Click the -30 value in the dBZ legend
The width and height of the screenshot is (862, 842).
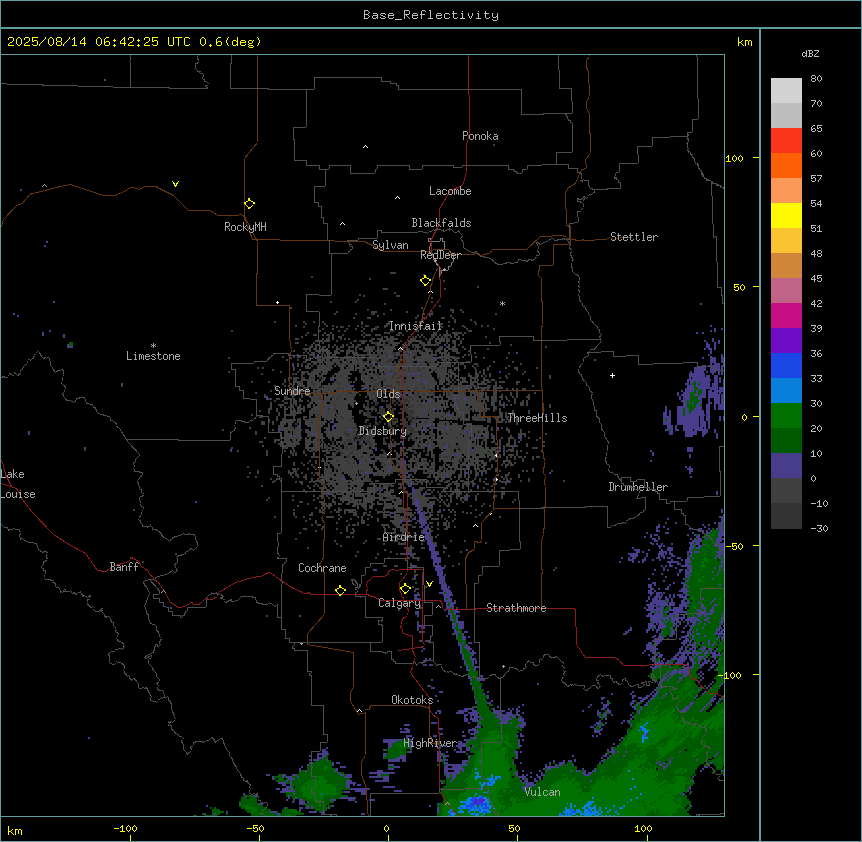[819, 529]
